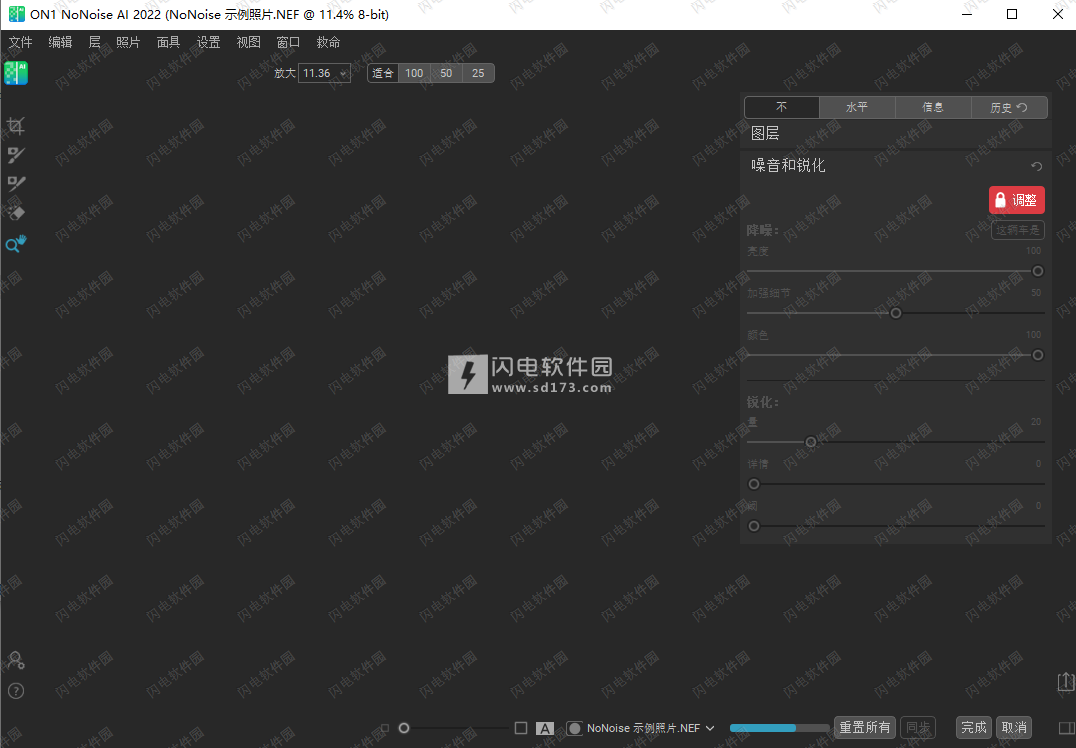
Task: Click the 完成 done button
Action: (973, 727)
